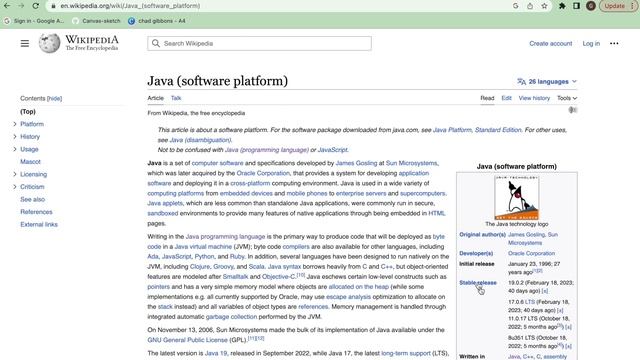Switch to the Article tab

(156, 98)
